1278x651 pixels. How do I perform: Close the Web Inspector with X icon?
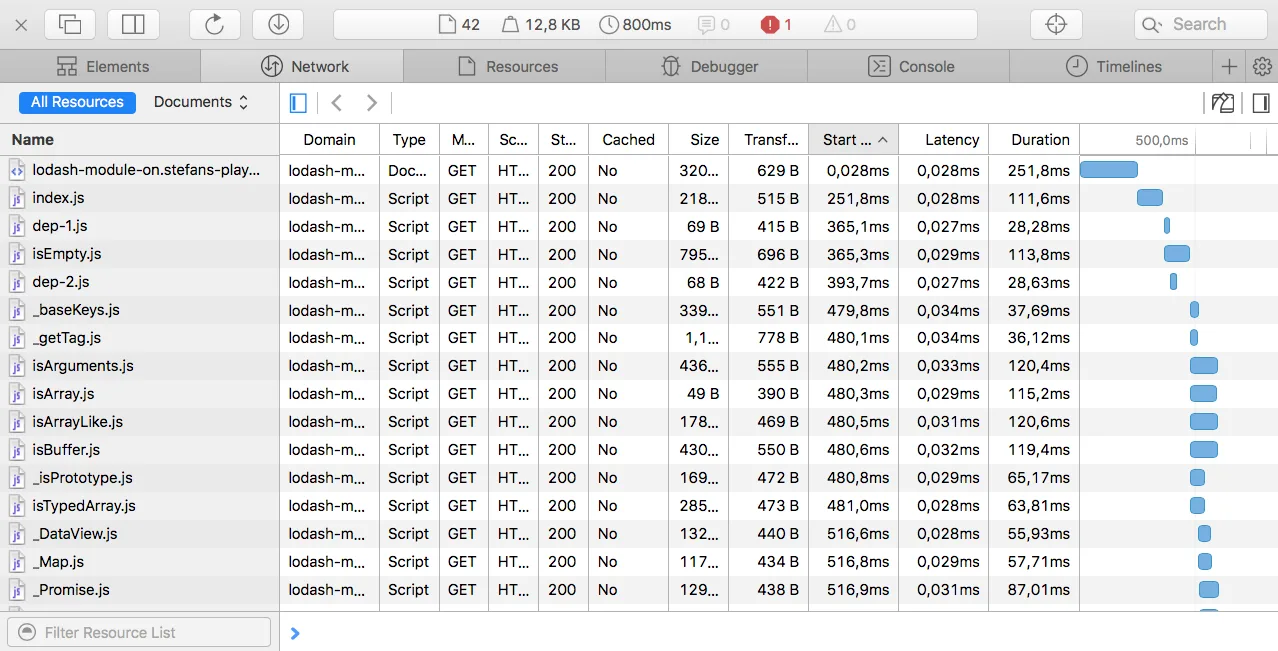coord(21,24)
